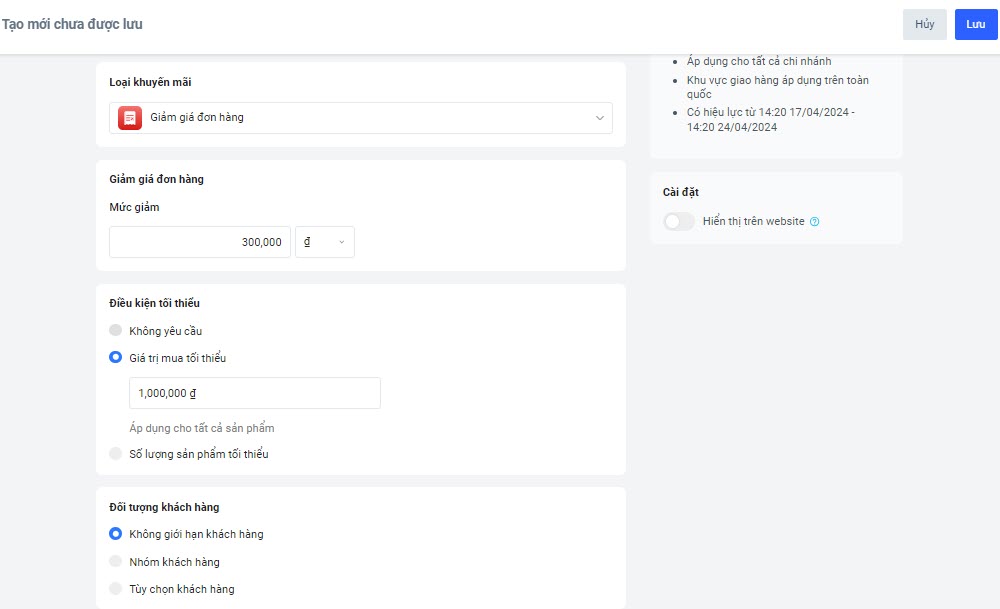Click the Cài đặt section title
This screenshot has height=609, width=1000.
tap(679, 192)
